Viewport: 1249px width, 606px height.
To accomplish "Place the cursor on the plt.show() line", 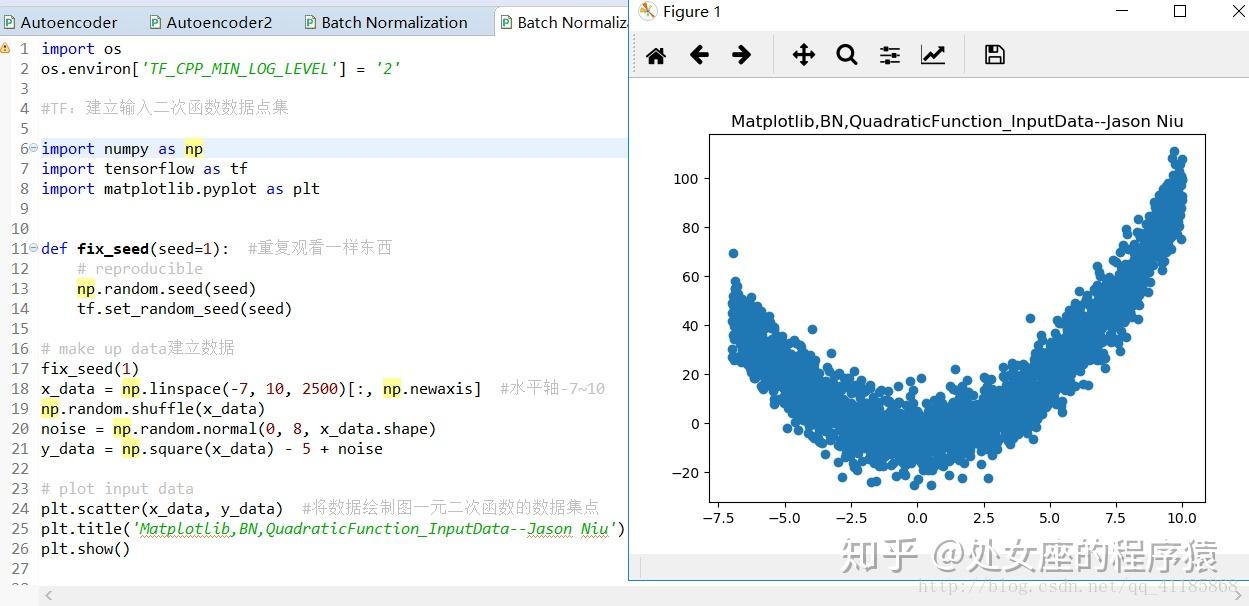I will click(x=85, y=548).
